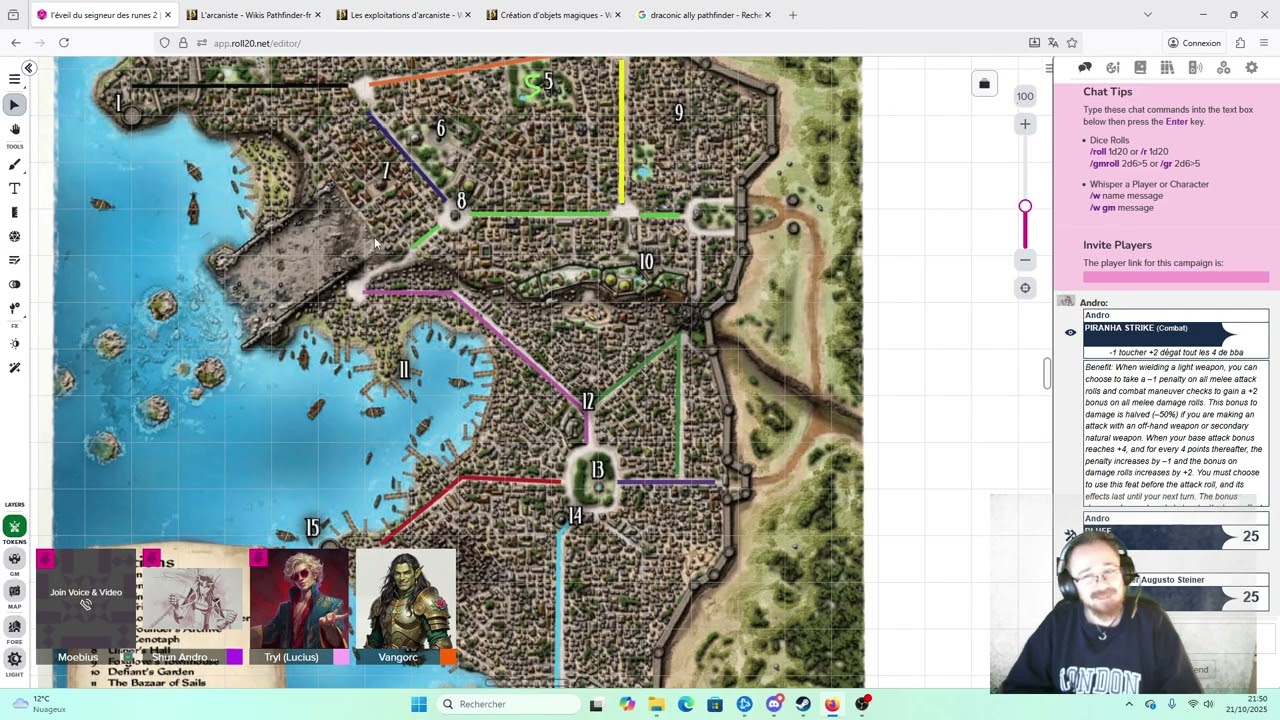The image size is (1280, 720).
Task: Select the Text tool
Action: pos(14,189)
